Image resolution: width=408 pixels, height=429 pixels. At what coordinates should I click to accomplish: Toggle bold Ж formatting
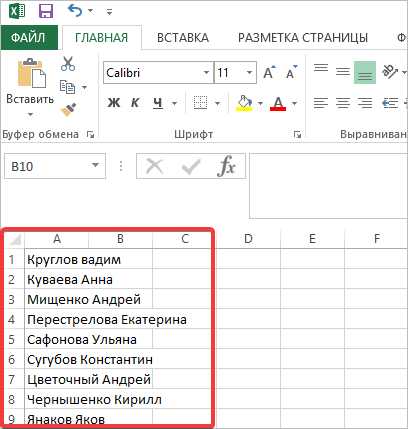coord(114,103)
